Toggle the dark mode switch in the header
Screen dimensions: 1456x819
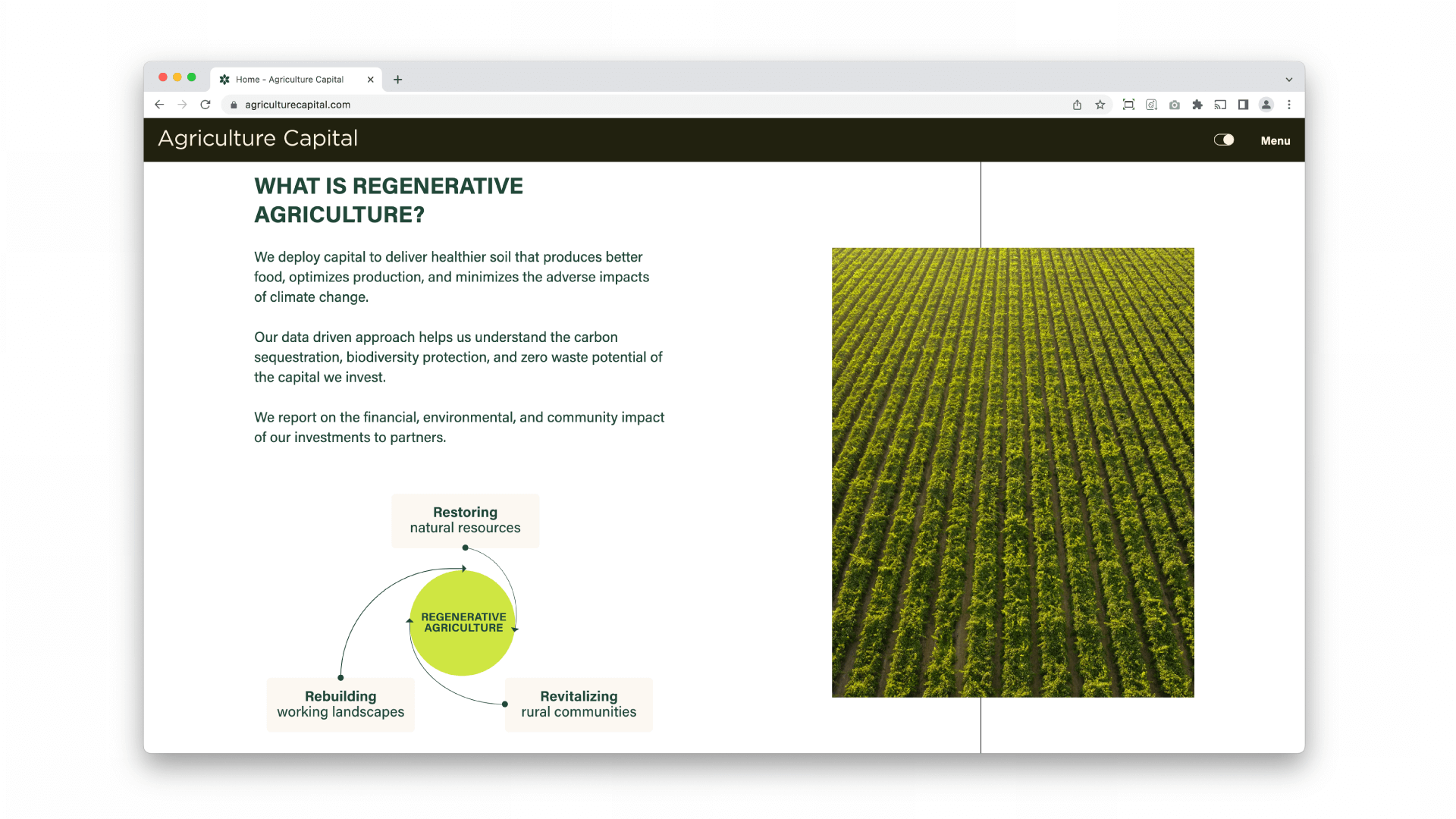point(1223,140)
